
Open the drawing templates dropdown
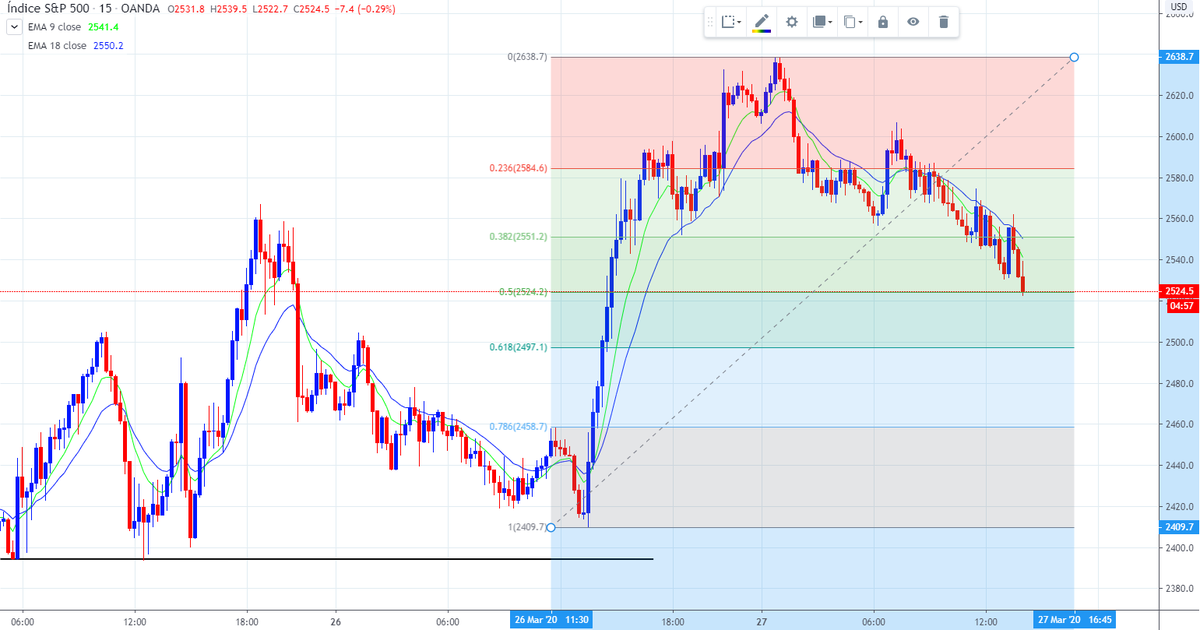(733, 21)
